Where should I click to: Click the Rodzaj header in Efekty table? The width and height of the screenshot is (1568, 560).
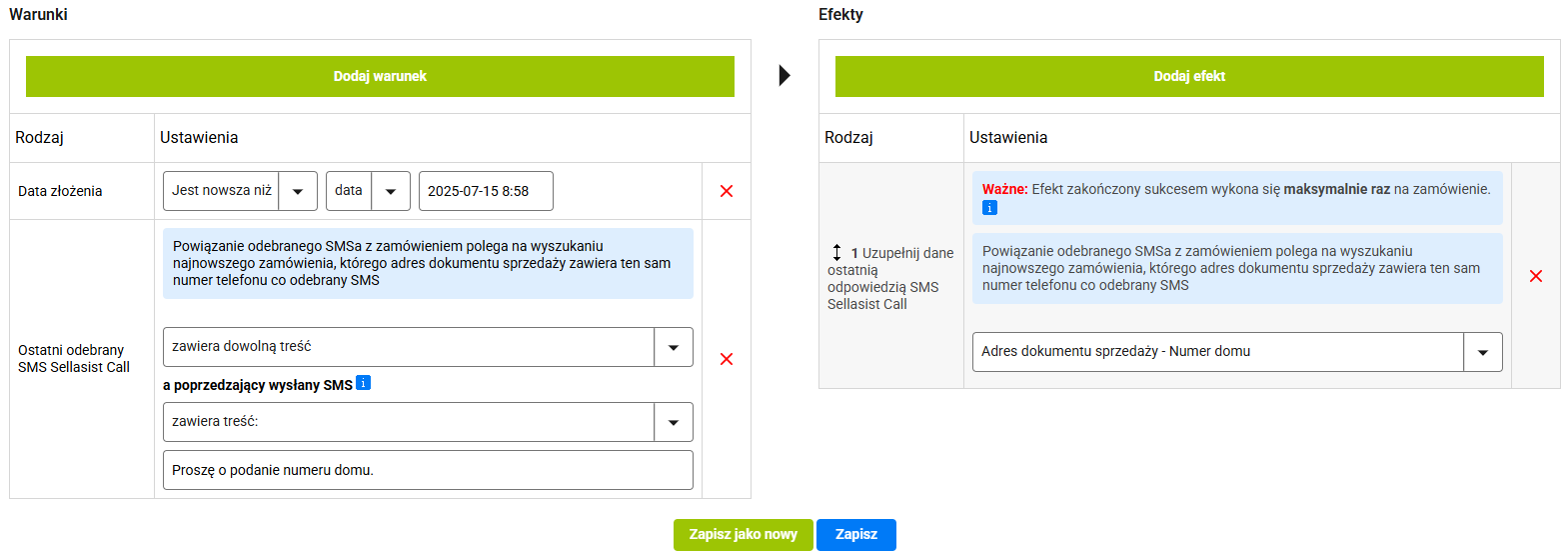click(x=848, y=138)
